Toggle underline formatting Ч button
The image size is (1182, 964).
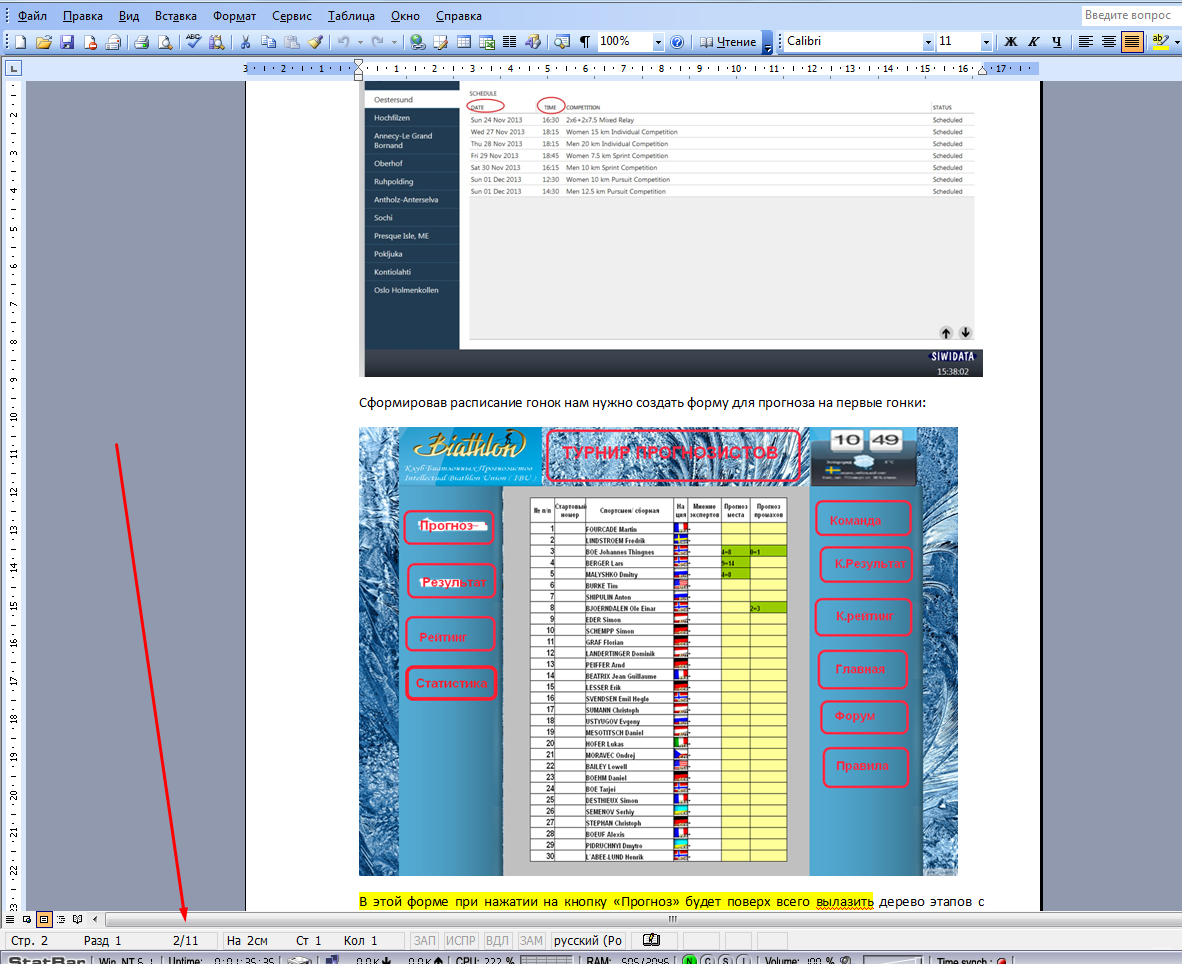(1056, 42)
